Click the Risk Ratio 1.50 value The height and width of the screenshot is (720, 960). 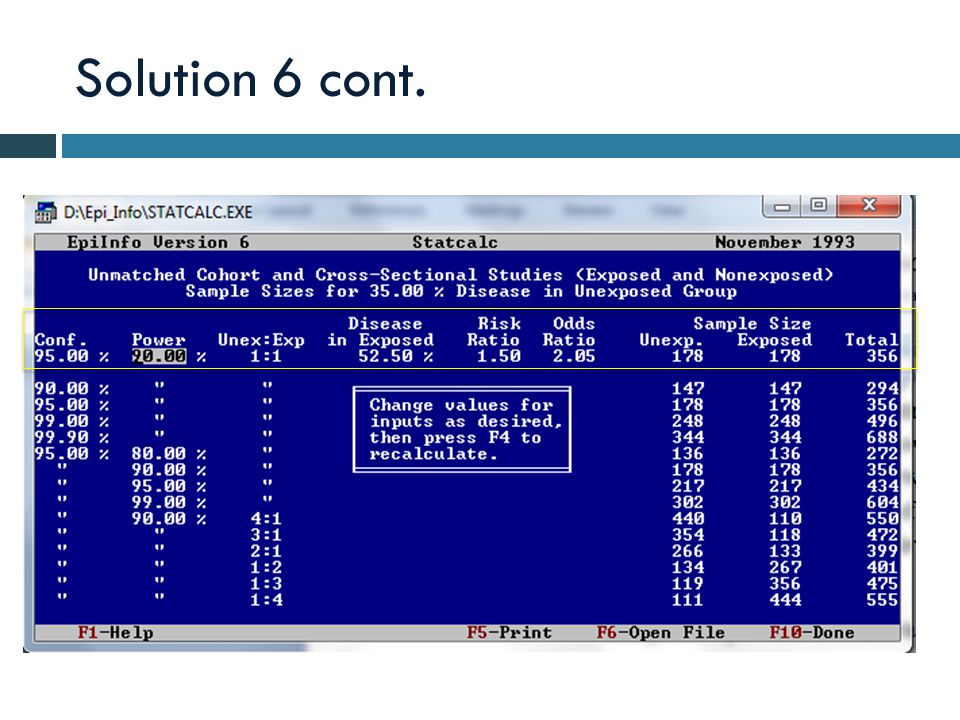point(499,356)
